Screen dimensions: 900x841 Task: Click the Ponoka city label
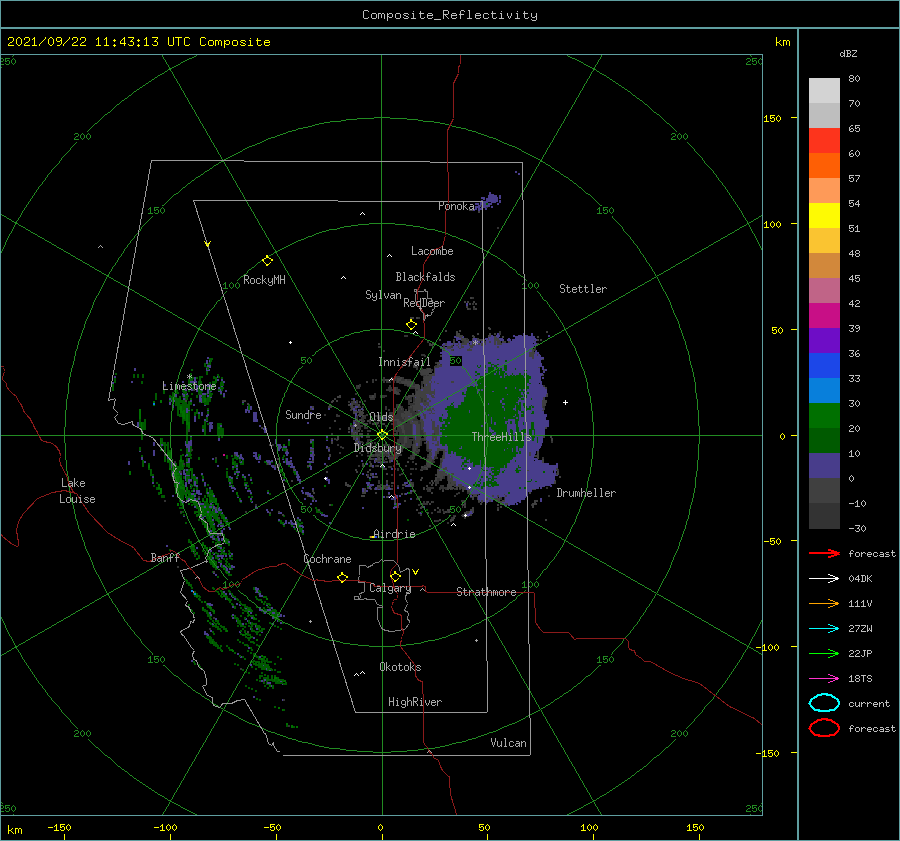pyautogui.click(x=456, y=206)
